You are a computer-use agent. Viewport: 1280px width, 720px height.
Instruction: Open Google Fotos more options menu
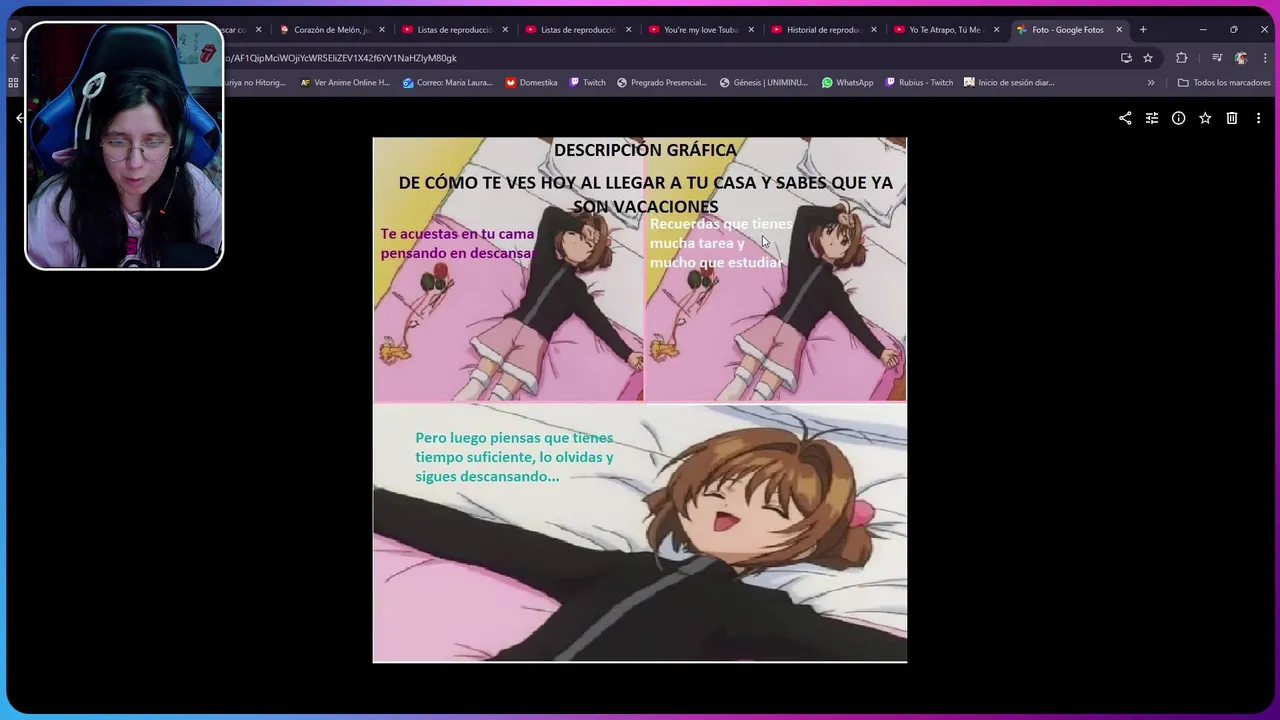pyautogui.click(x=1258, y=118)
